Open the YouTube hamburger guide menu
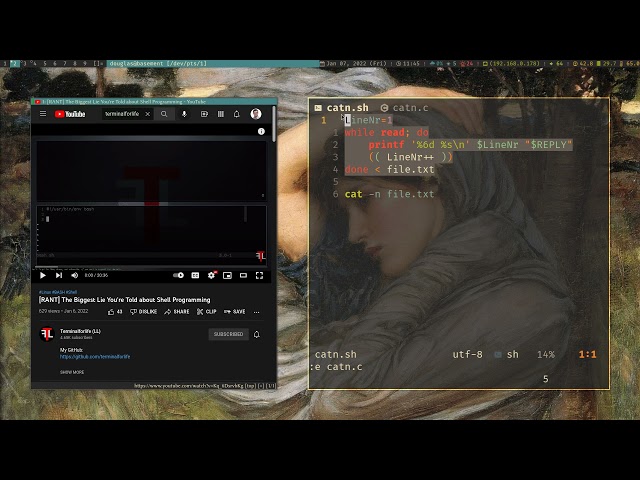Screen dimensions: 640x480 43,114
